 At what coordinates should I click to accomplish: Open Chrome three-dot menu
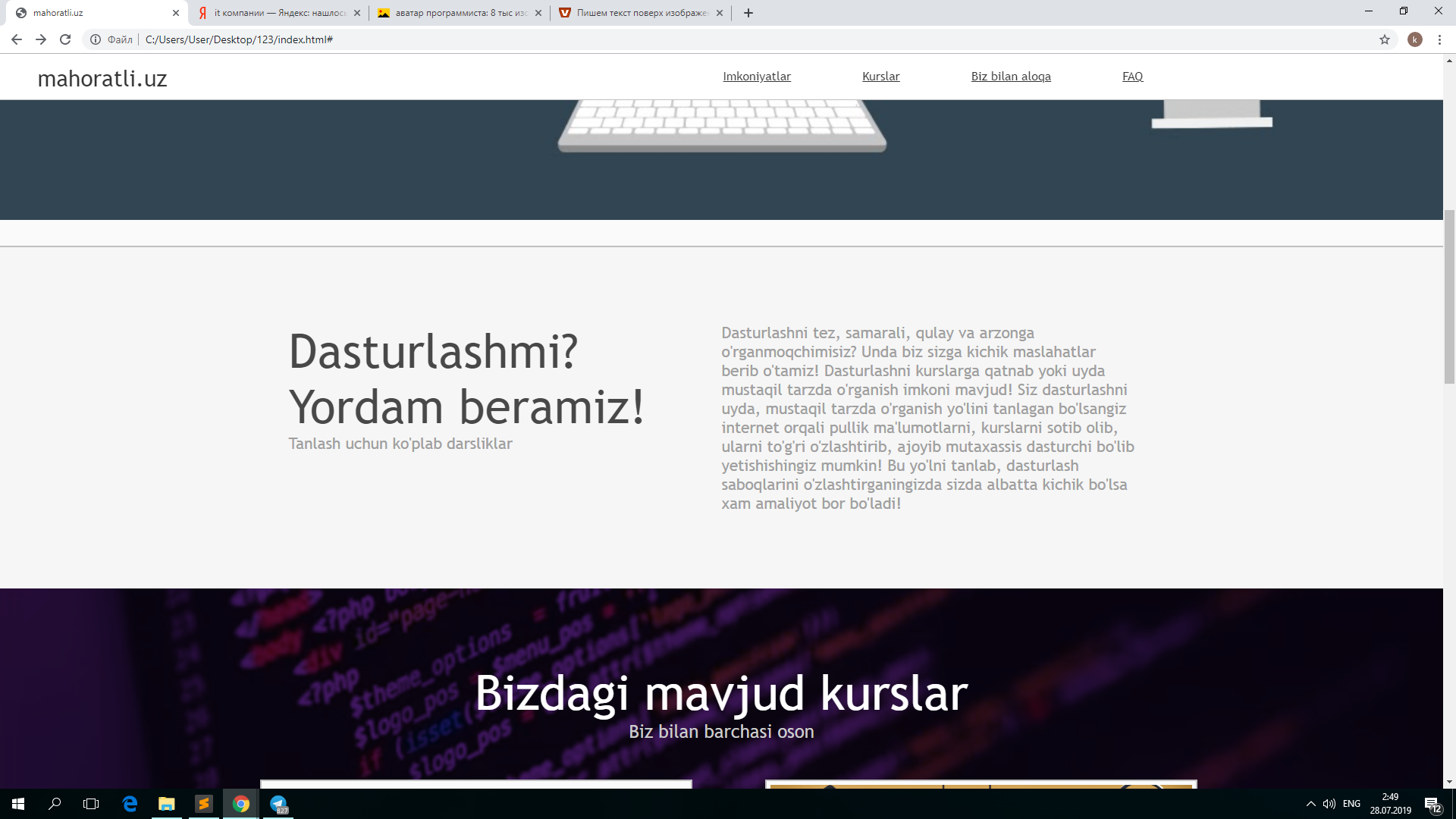click(x=1439, y=39)
